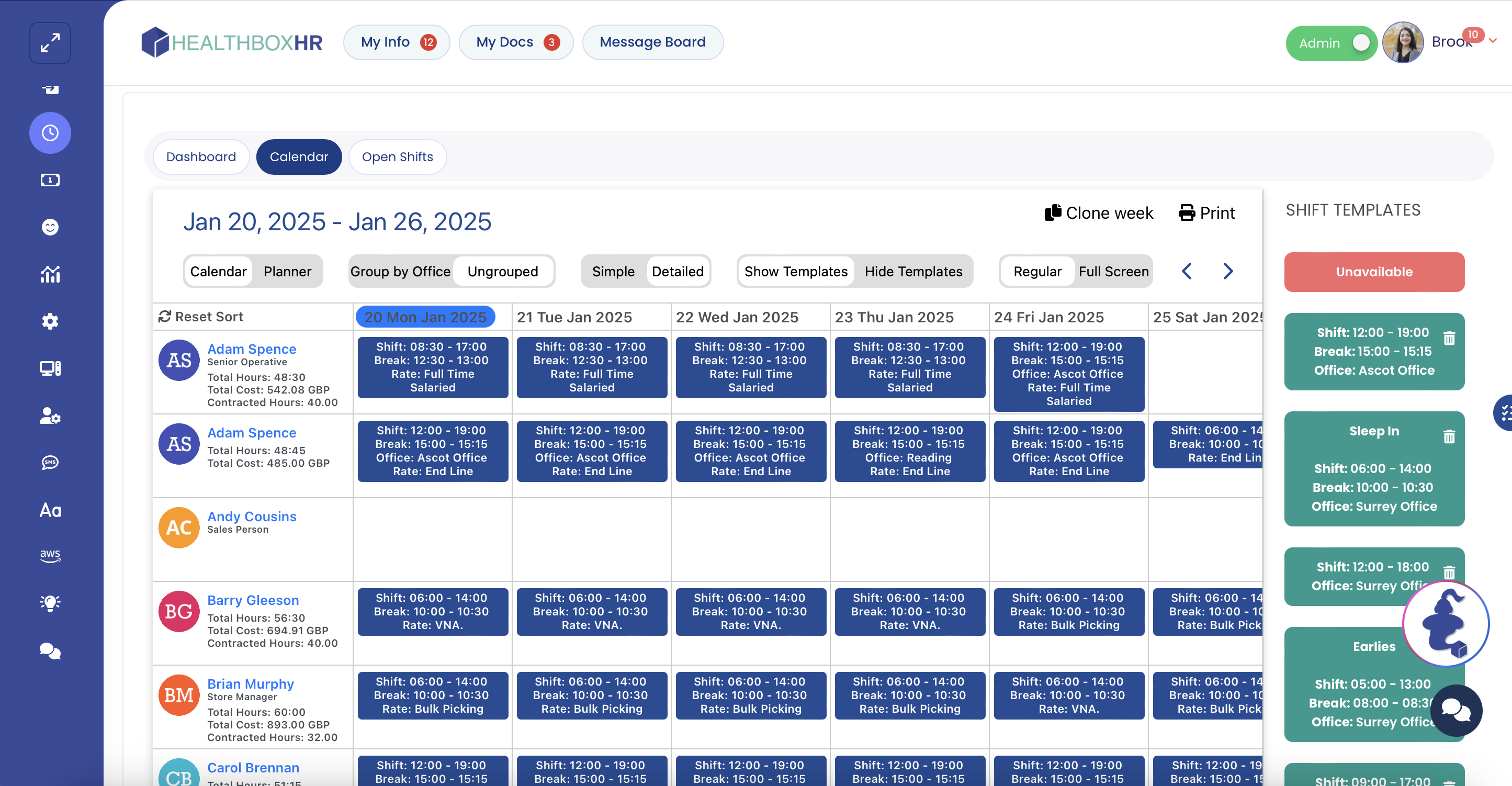
Task: Toggle the Admin switch off
Action: point(1360,43)
